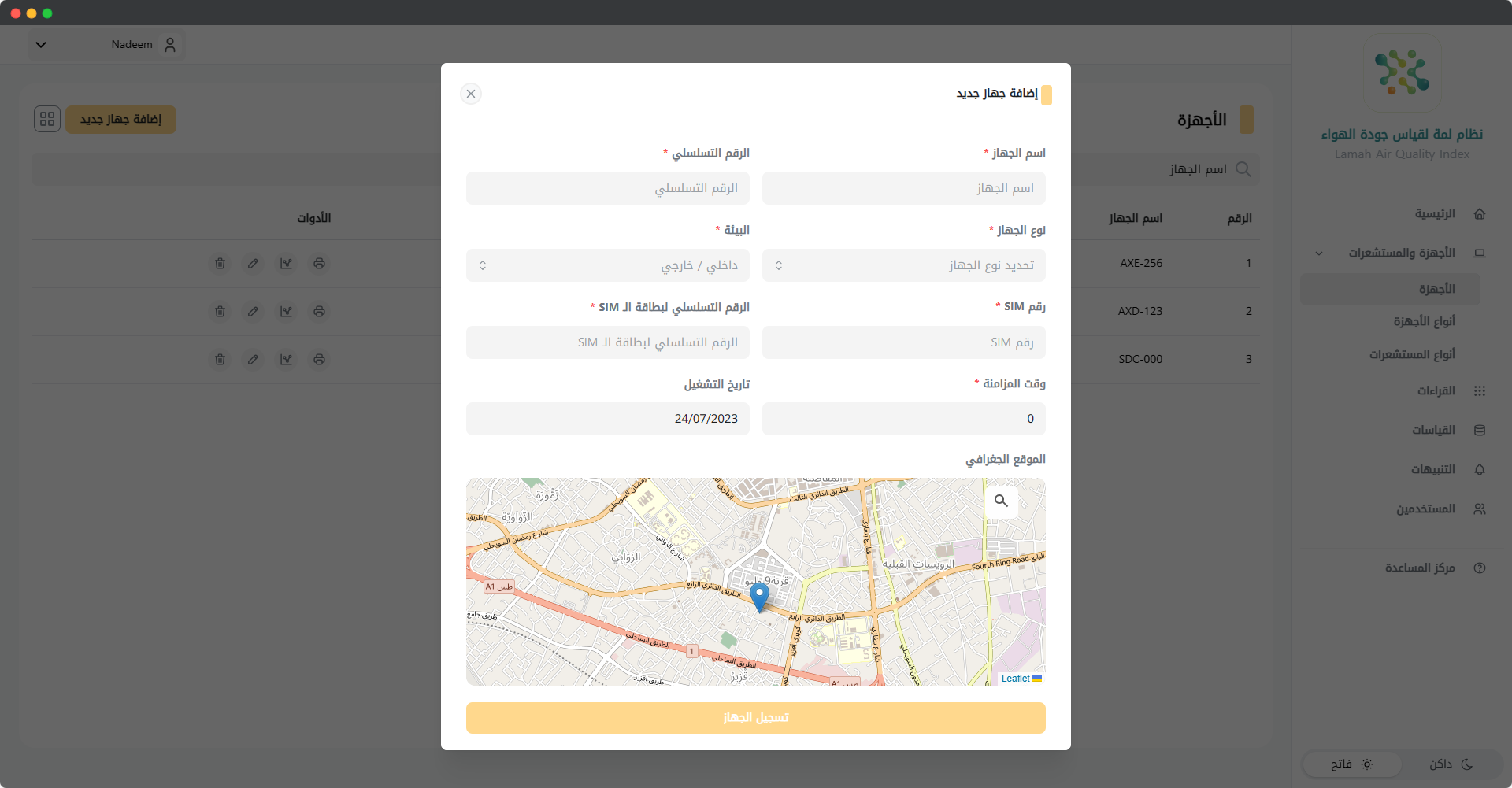Click the delete icon for SDC-000 row
Image resolution: width=1512 pixels, height=788 pixels.
(x=220, y=360)
